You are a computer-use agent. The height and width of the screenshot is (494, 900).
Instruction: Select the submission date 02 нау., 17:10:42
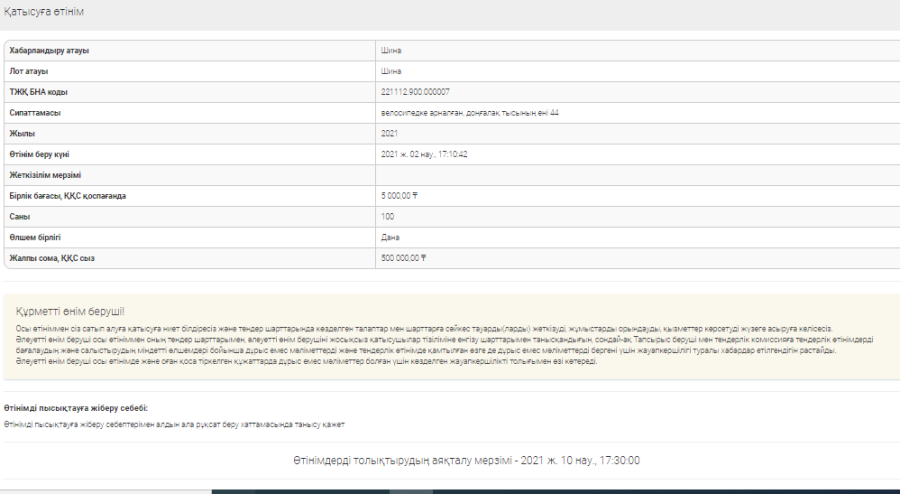(425, 154)
